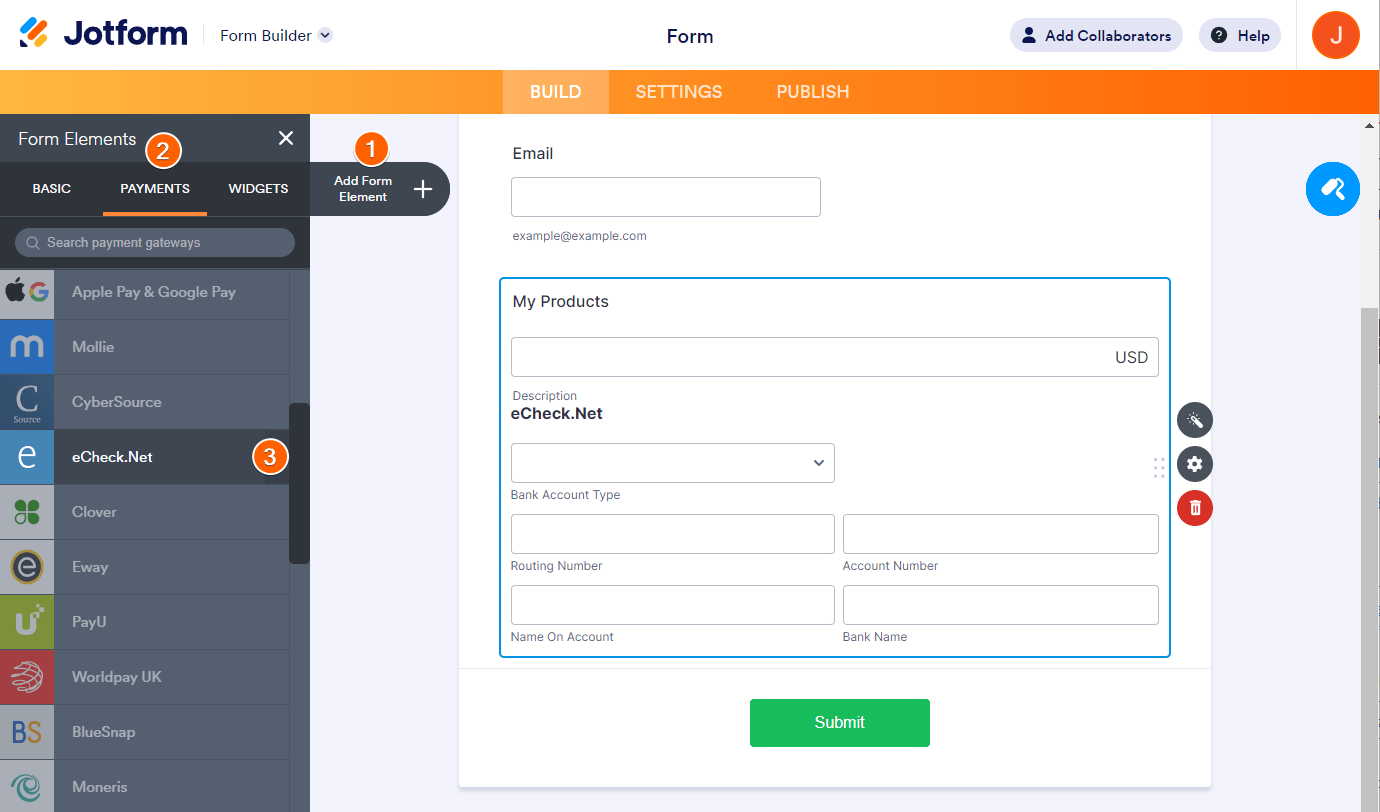
Task: Select the Apple Pay & Google Pay label
Action: [154, 292]
